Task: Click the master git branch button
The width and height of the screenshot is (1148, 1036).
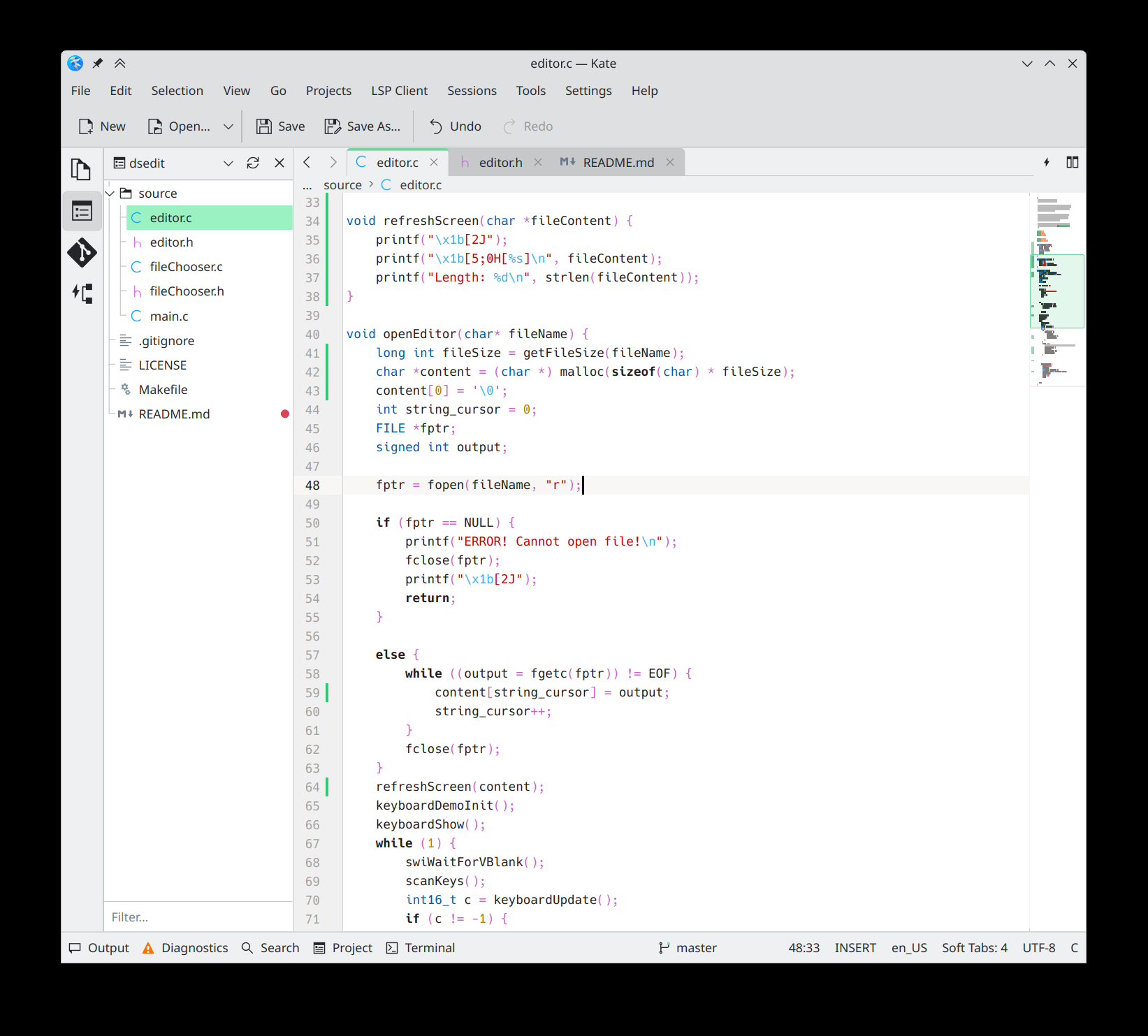Action: click(x=688, y=948)
